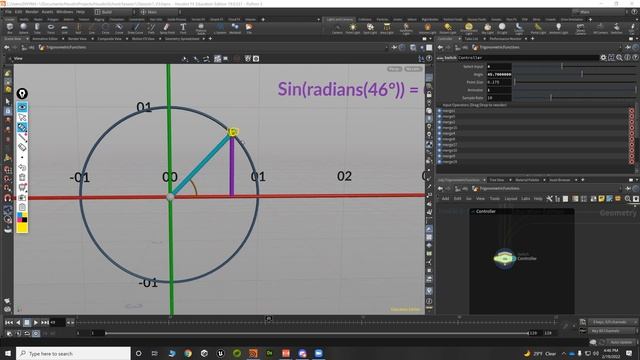Select the Grid shelf tool
This screenshot has height=360, width=640.
(x=64, y=29)
